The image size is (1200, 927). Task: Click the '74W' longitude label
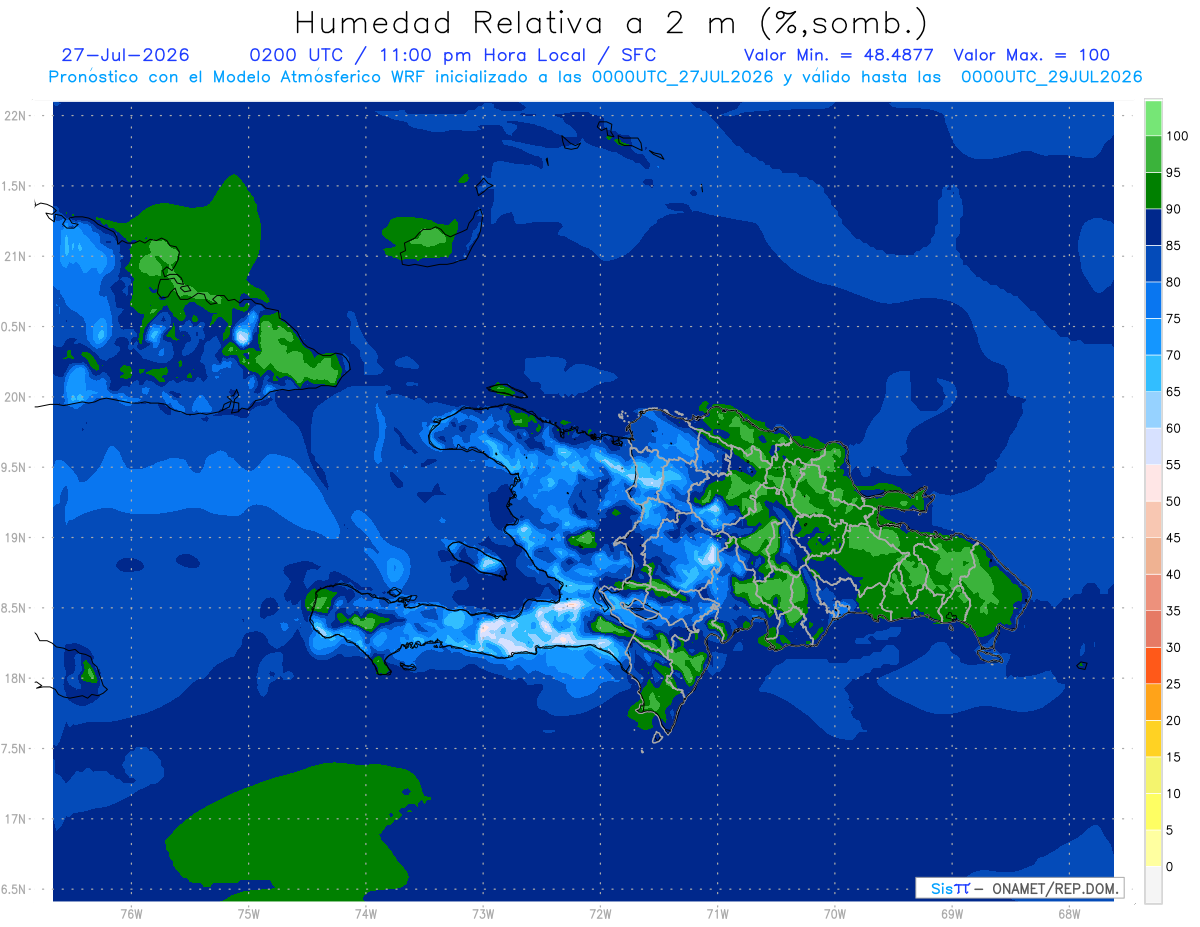click(x=366, y=914)
